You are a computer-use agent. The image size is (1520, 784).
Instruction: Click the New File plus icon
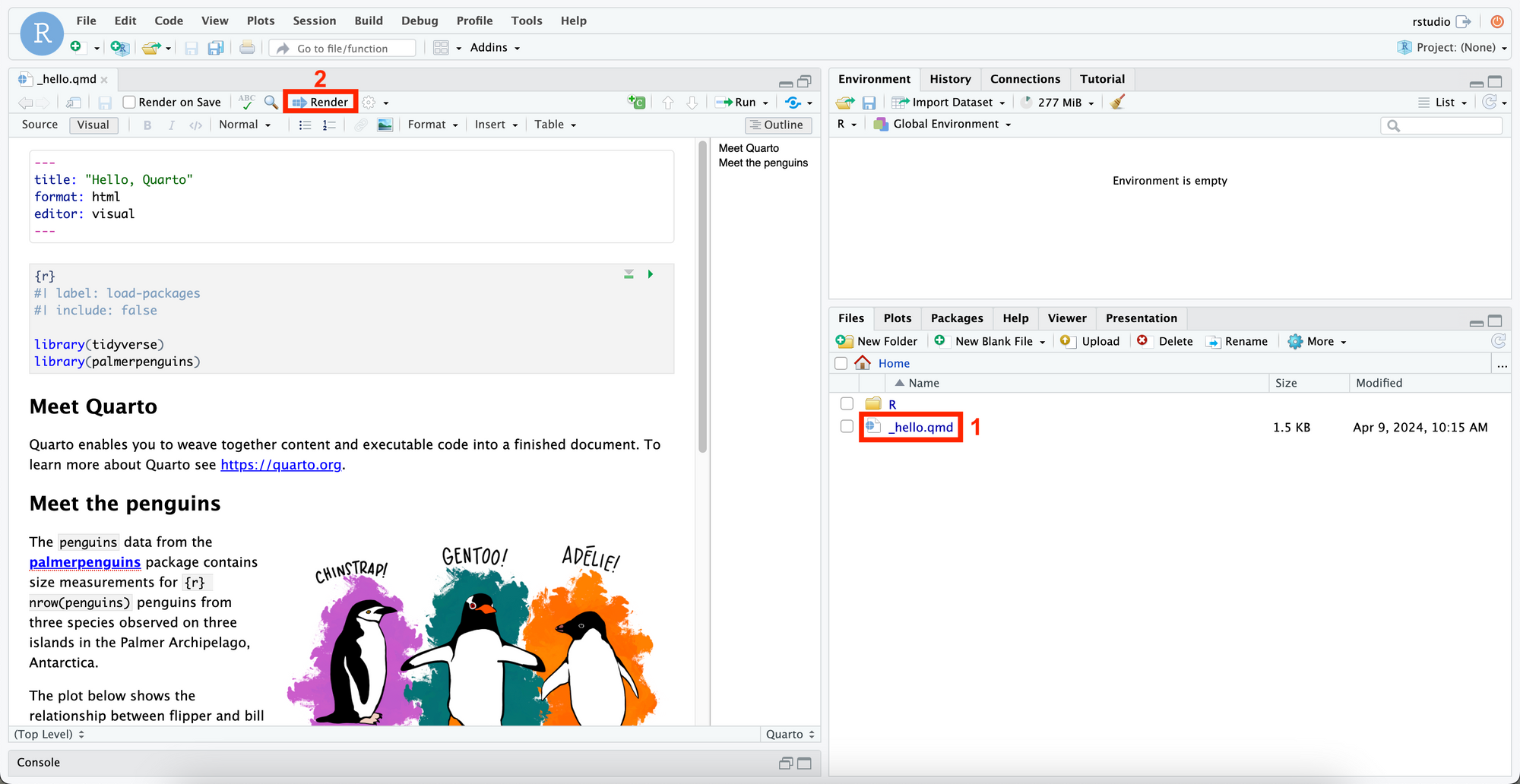[x=76, y=47]
